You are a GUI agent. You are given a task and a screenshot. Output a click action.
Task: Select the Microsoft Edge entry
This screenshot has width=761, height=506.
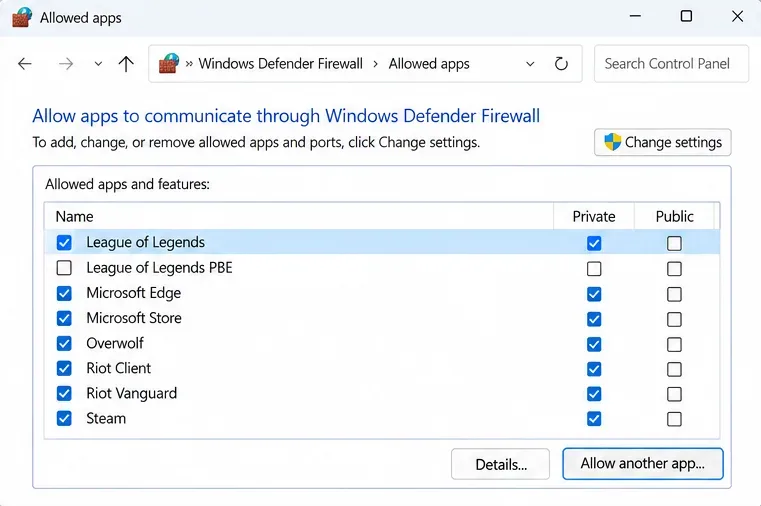[133, 293]
